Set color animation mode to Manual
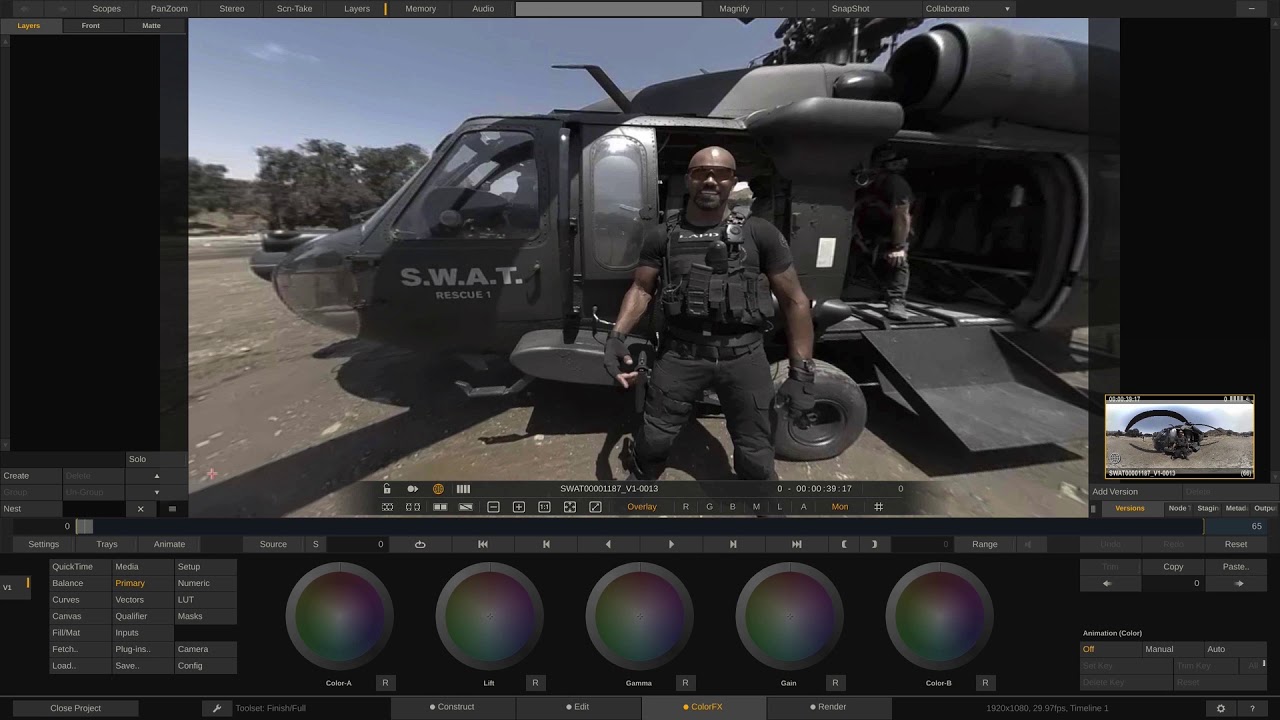The height and width of the screenshot is (720, 1280). coord(1171,649)
